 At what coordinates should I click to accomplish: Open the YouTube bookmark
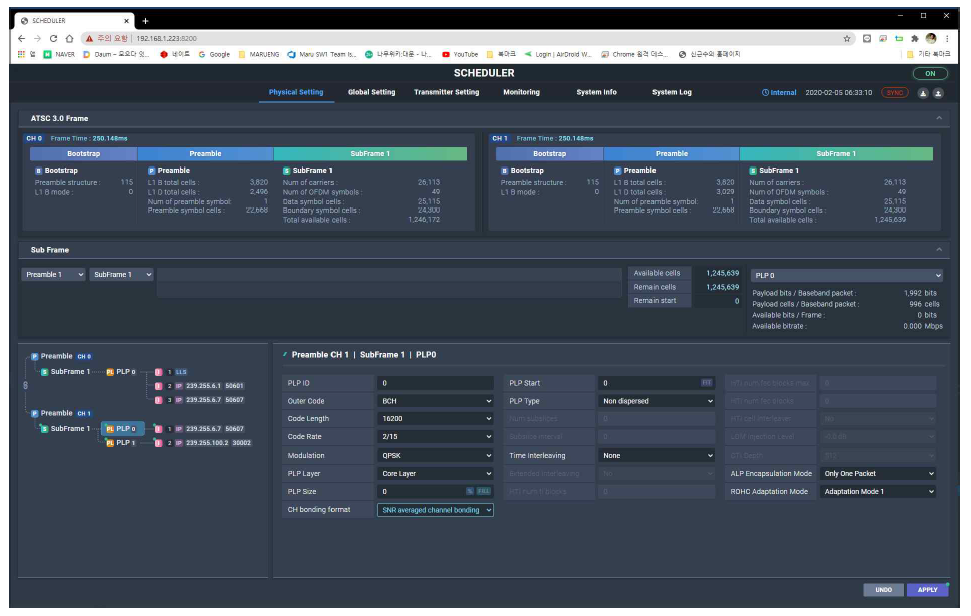point(459,54)
